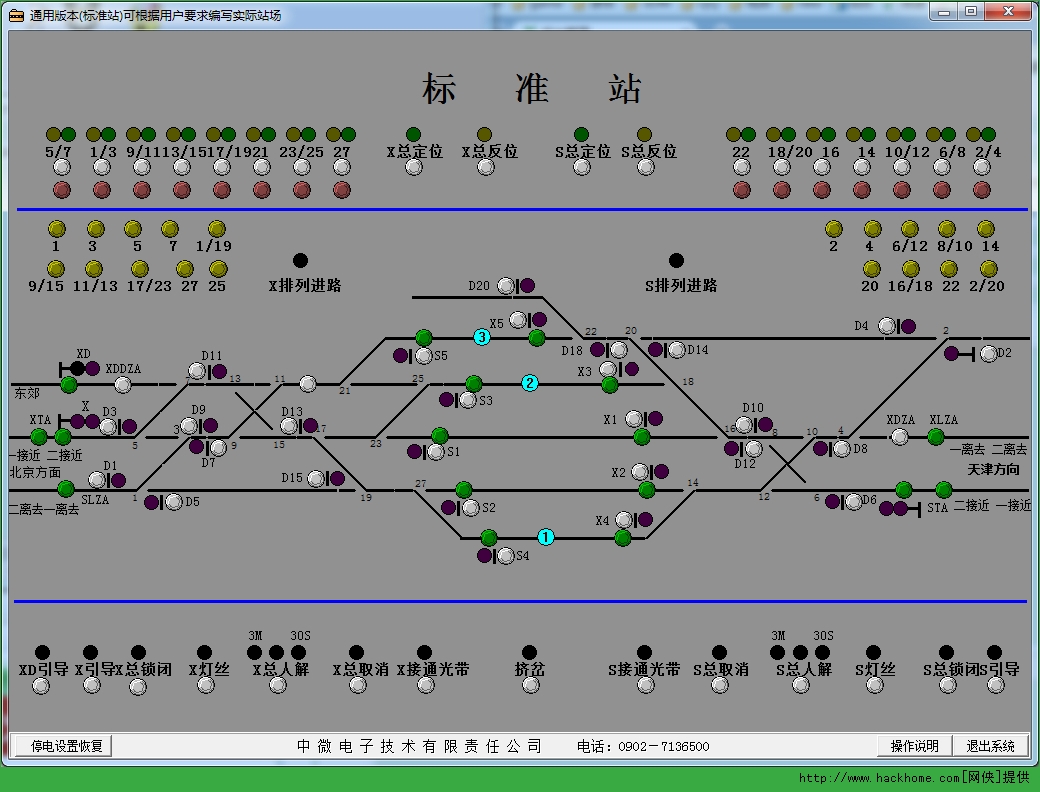Click the red button of switch 5/7

(x=62, y=190)
